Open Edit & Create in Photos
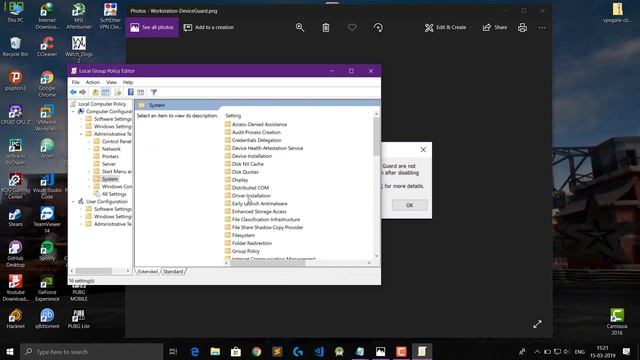 click(445, 27)
